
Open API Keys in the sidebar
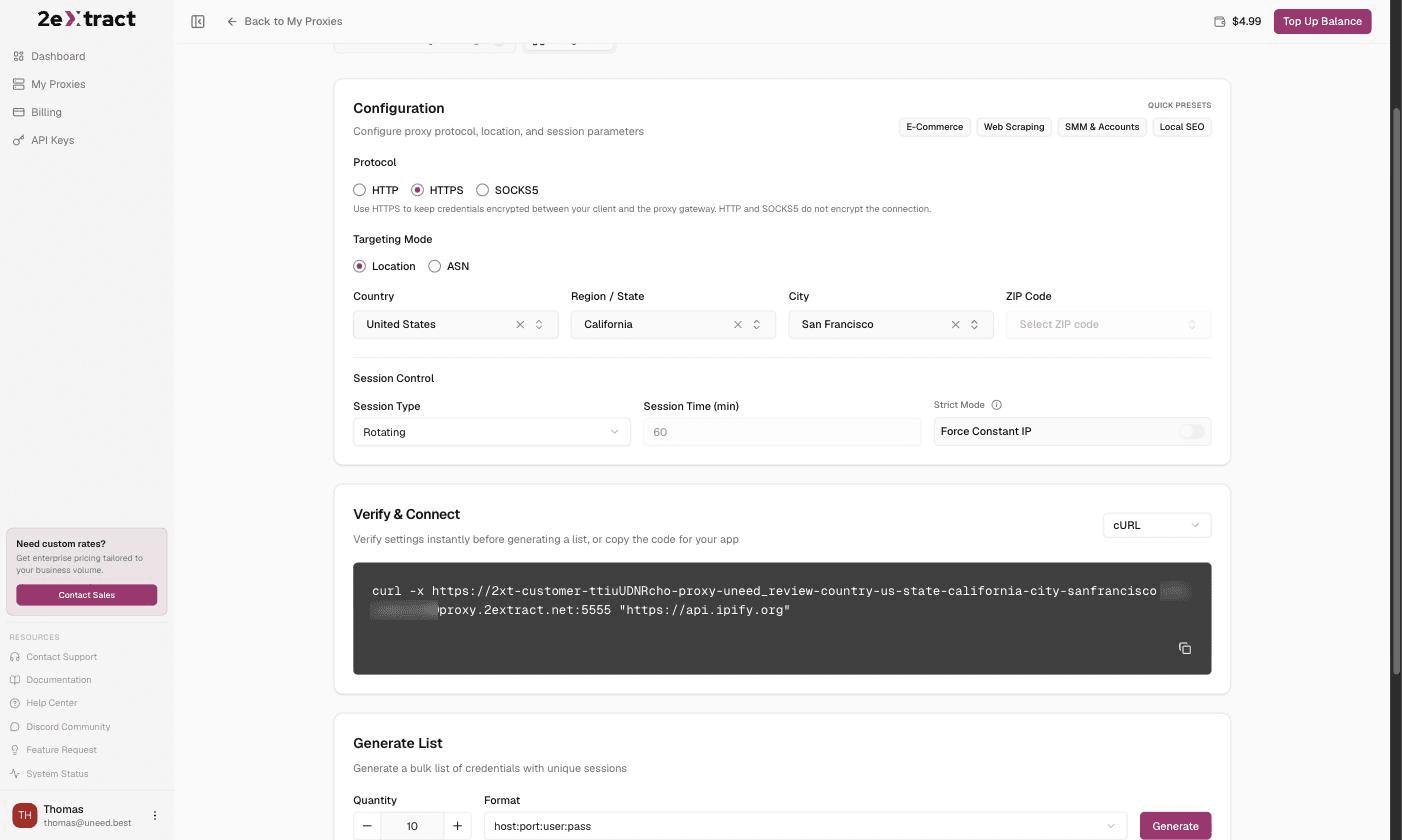52,140
